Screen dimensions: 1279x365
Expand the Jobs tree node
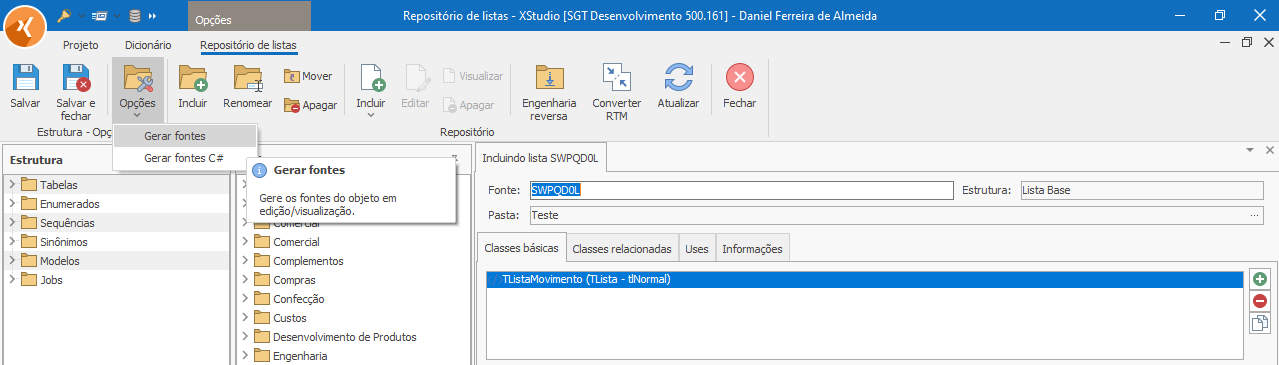point(12,280)
